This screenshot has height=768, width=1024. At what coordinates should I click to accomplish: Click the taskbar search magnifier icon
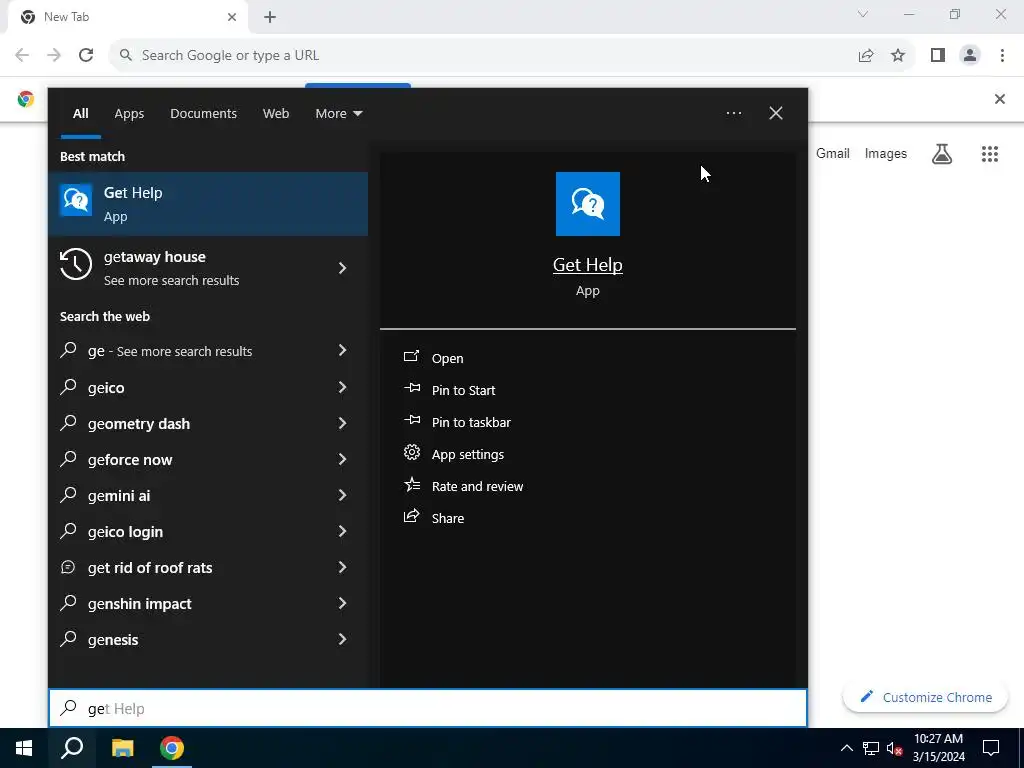point(72,748)
